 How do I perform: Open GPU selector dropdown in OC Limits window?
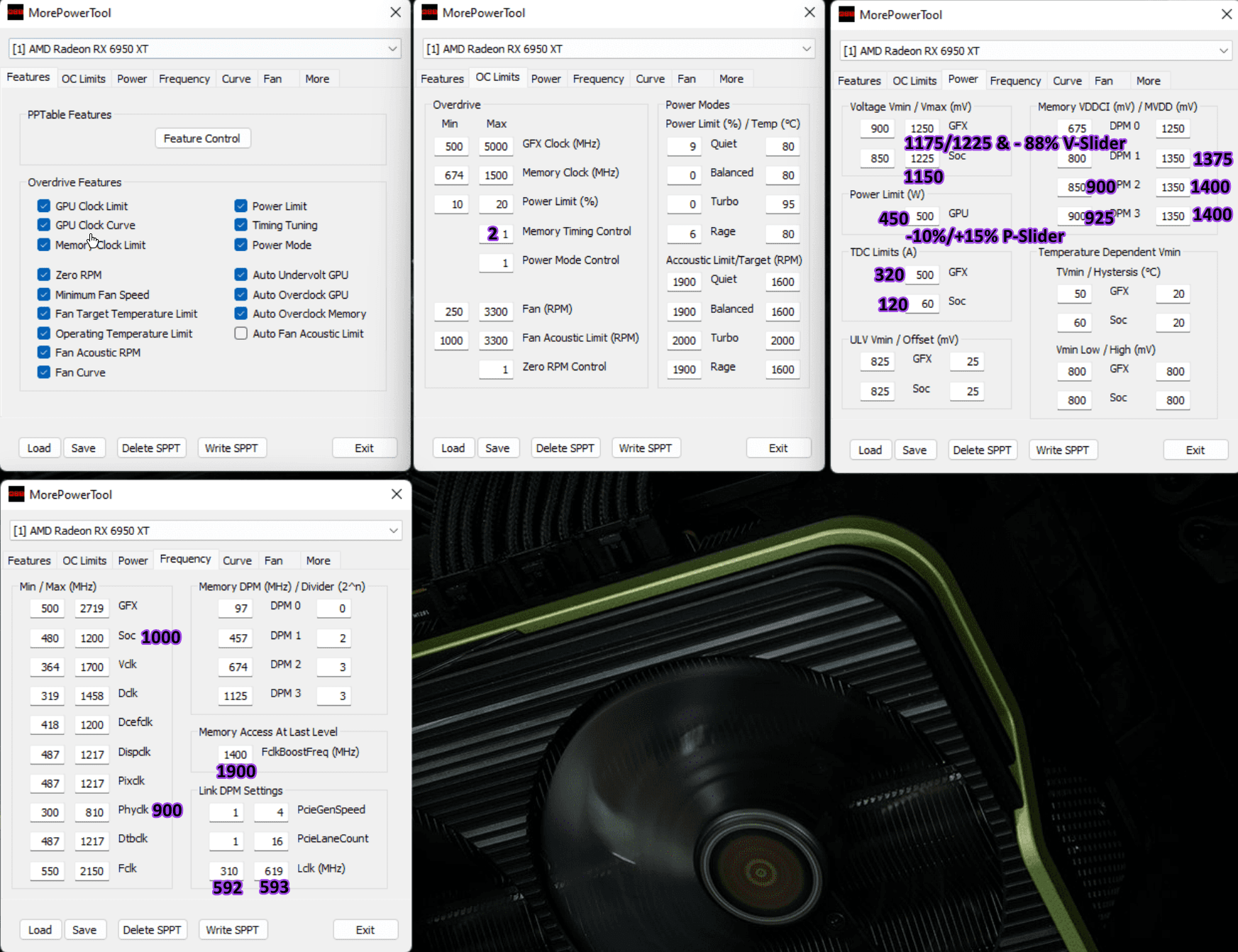[619, 49]
